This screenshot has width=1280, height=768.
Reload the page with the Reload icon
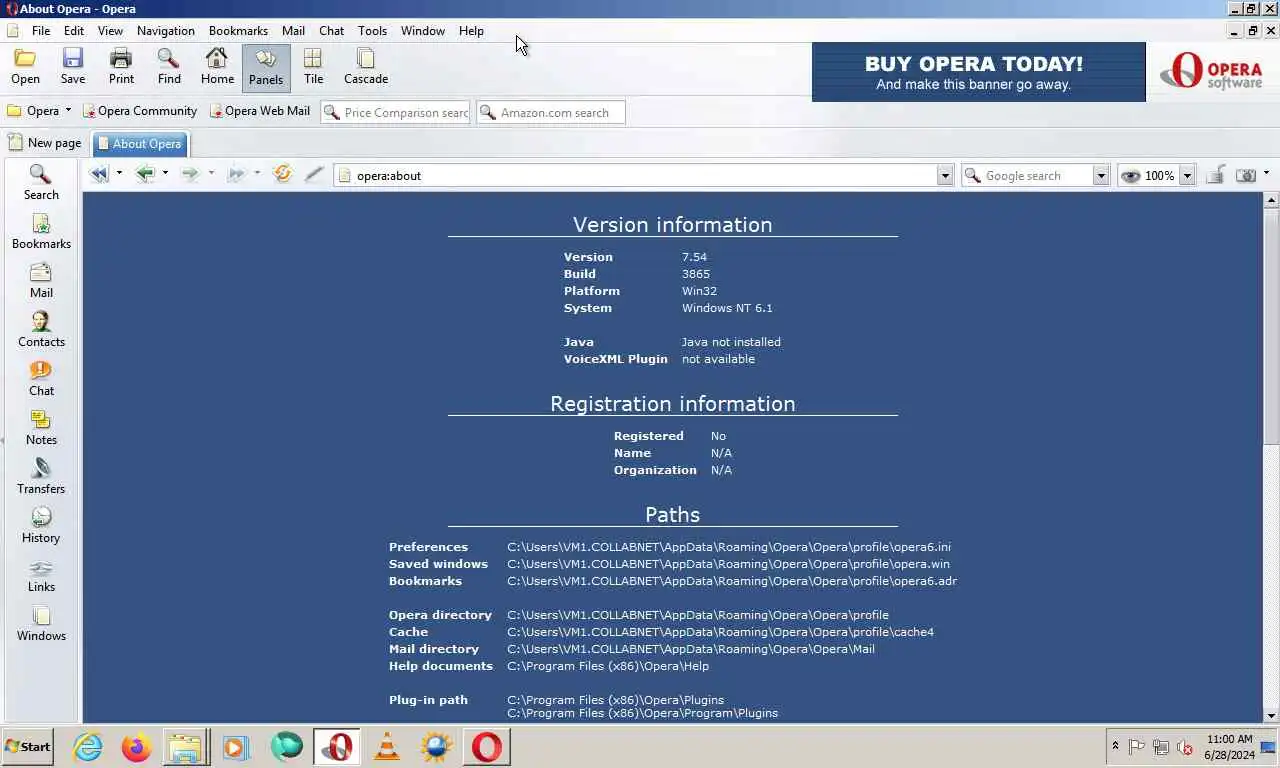coord(283,174)
